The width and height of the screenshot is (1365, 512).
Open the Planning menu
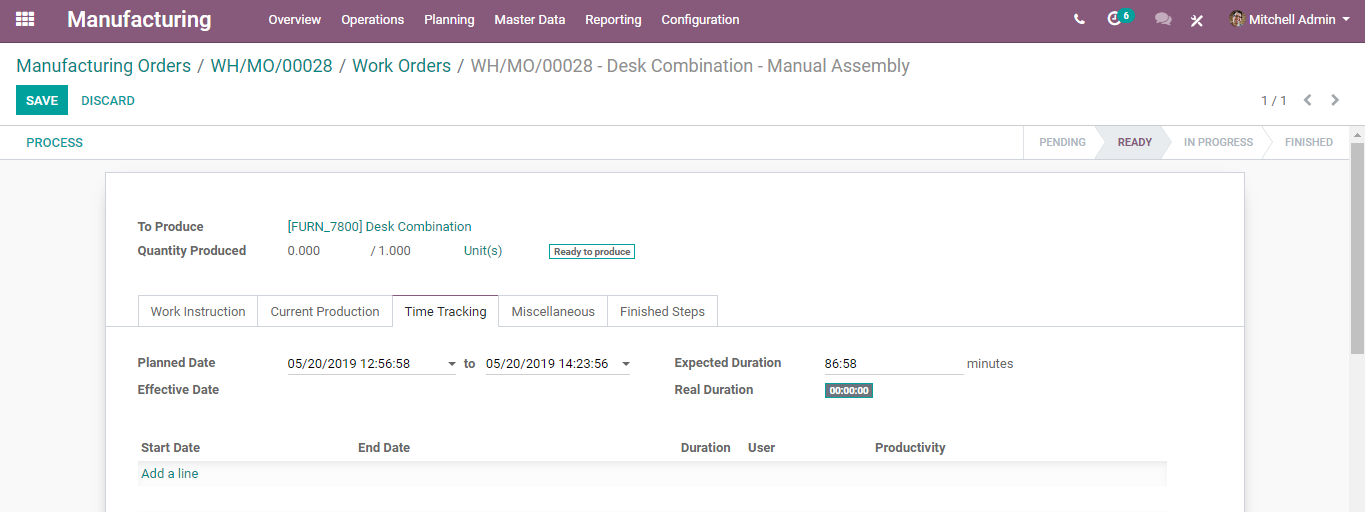450,19
